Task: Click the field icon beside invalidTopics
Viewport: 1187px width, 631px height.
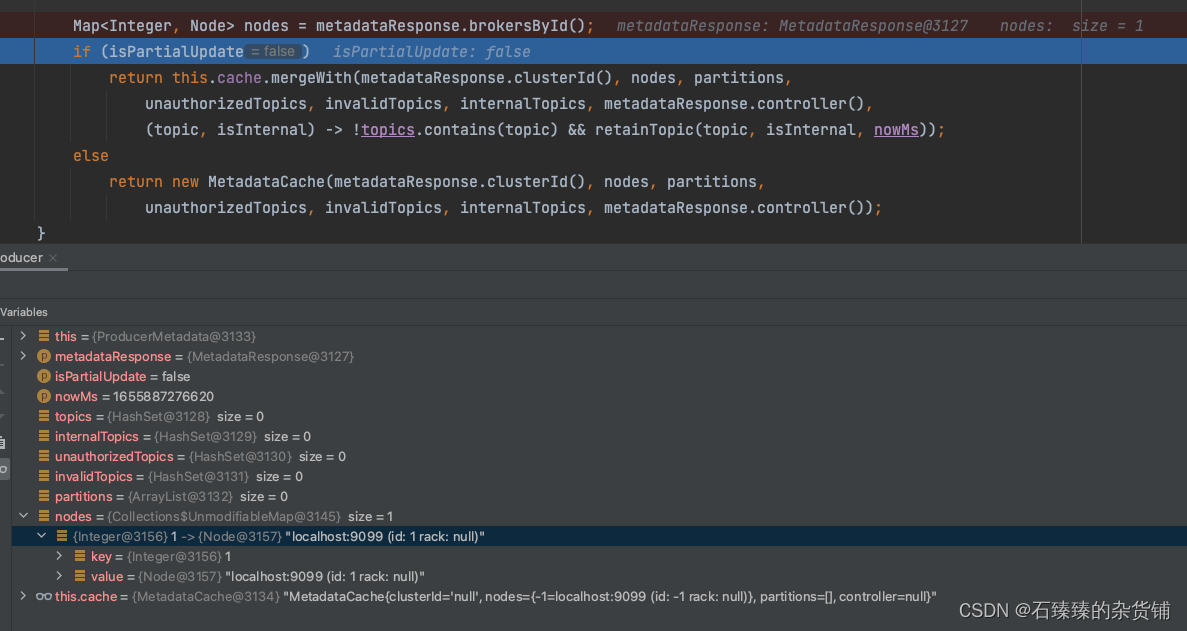Action: [44, 476]
